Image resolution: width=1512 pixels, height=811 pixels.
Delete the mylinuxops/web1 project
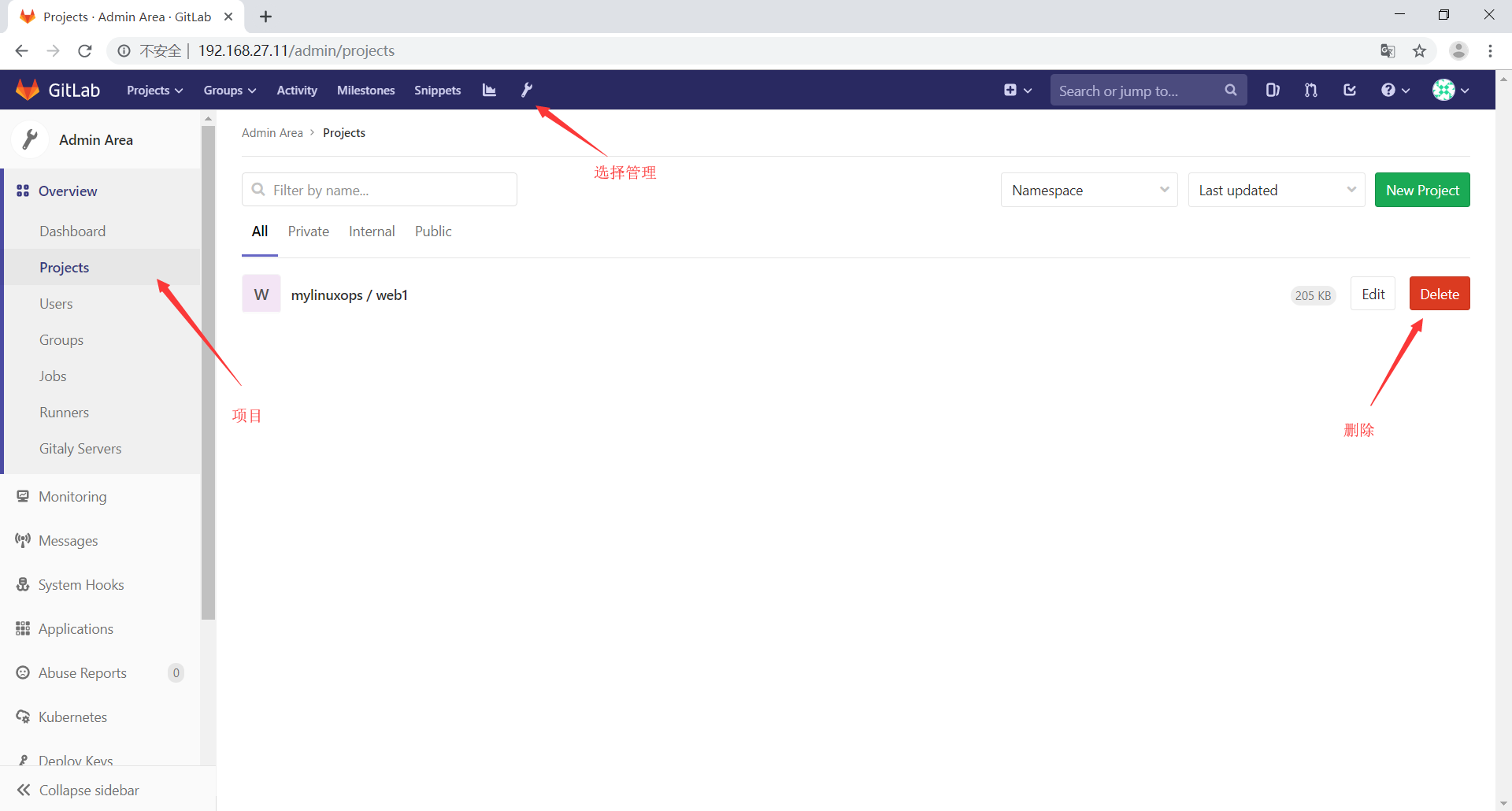point(1439,293)
